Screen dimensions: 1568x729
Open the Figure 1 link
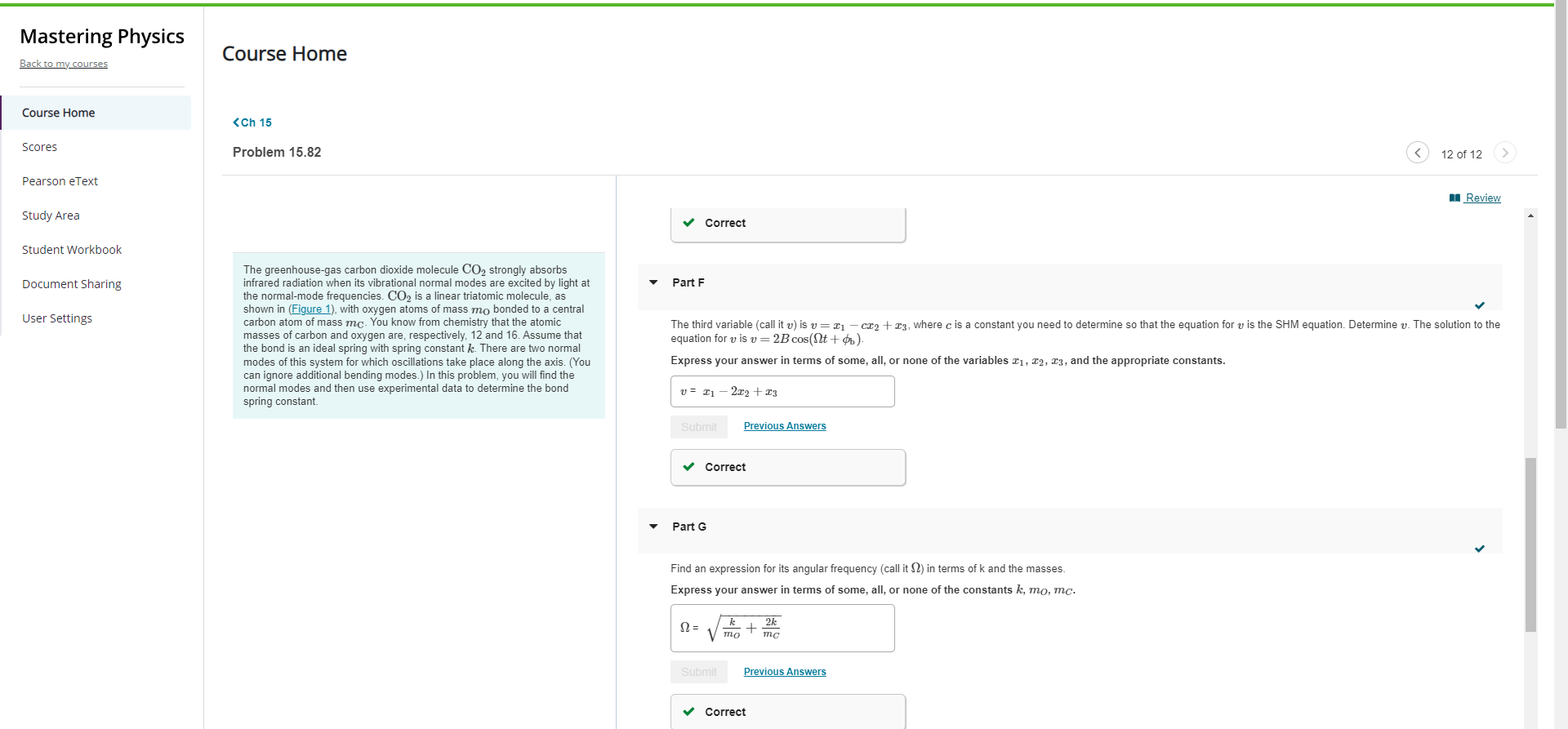click(x=311, y=309)
